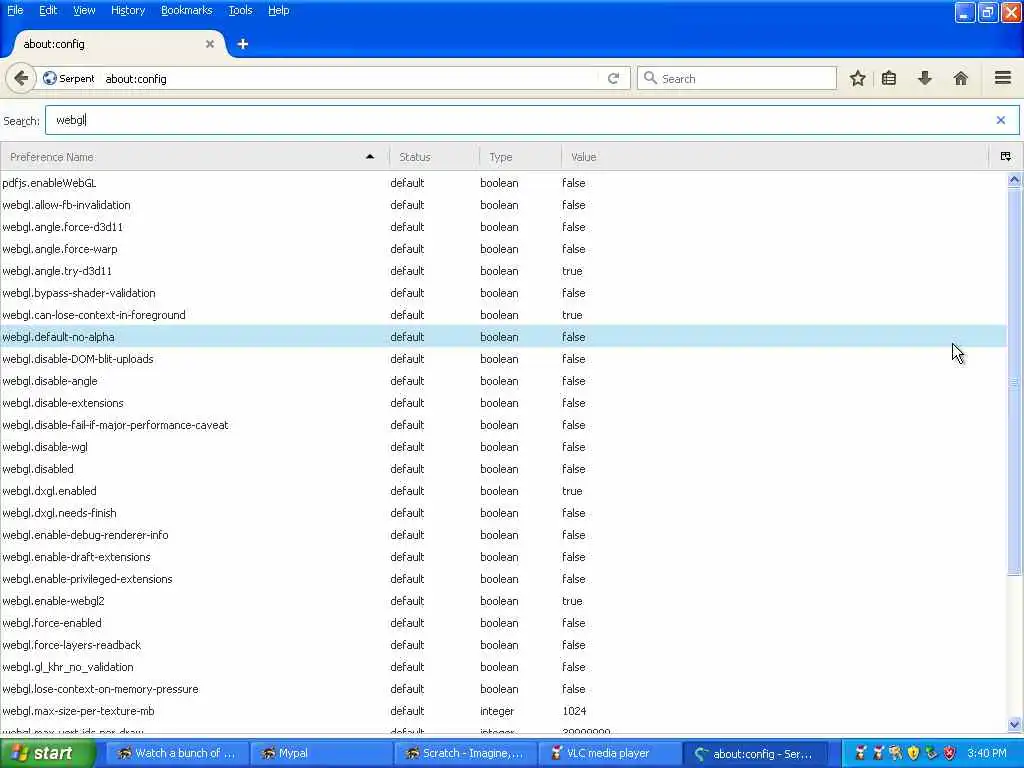This screenshot has height=768, width=1024.
Task: Switch to Mypal taskbar window
Action: 321,754
